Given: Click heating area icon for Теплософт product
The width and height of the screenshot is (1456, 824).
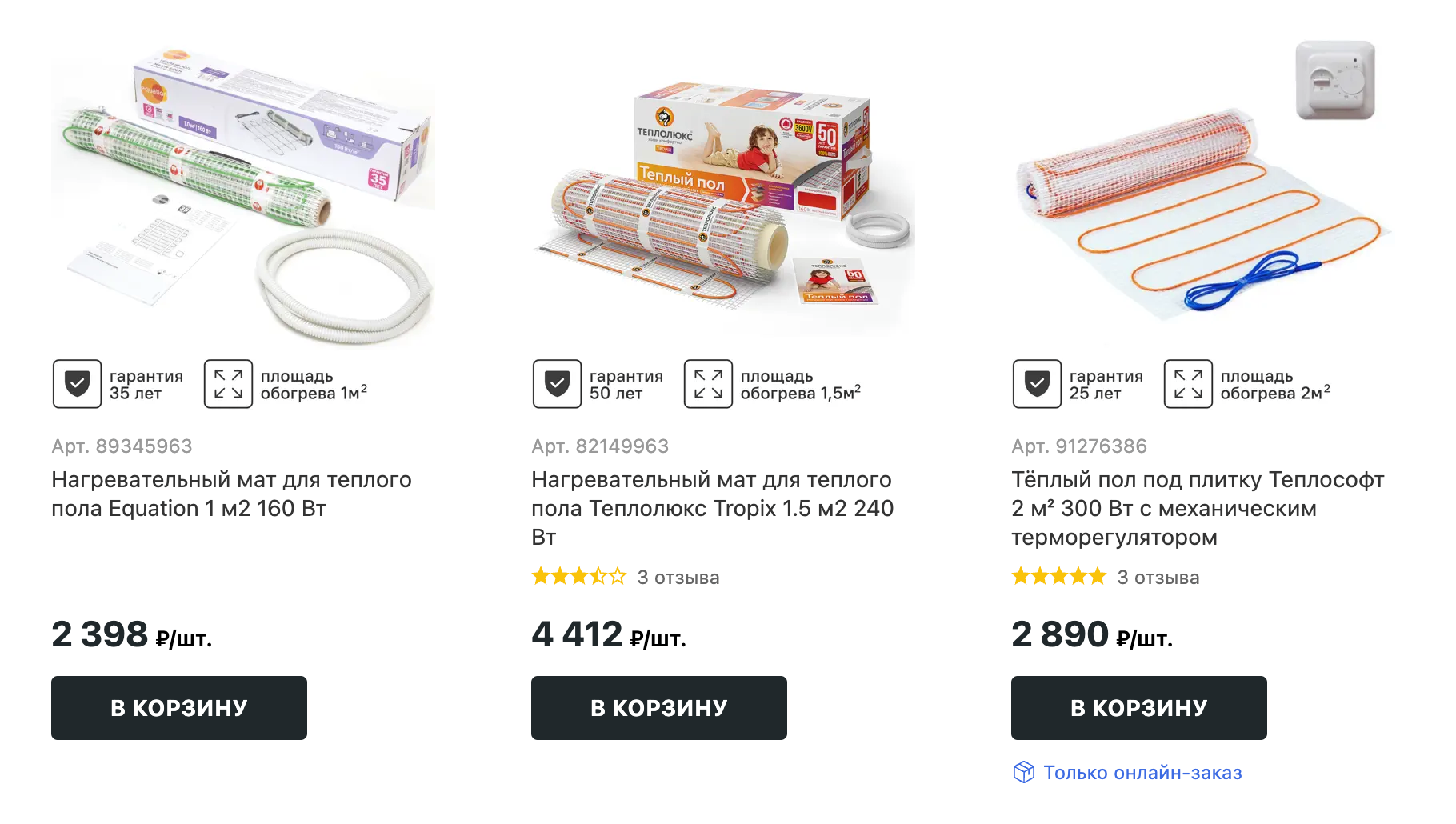Looking at the screenshot, I should click(1188, 384).
